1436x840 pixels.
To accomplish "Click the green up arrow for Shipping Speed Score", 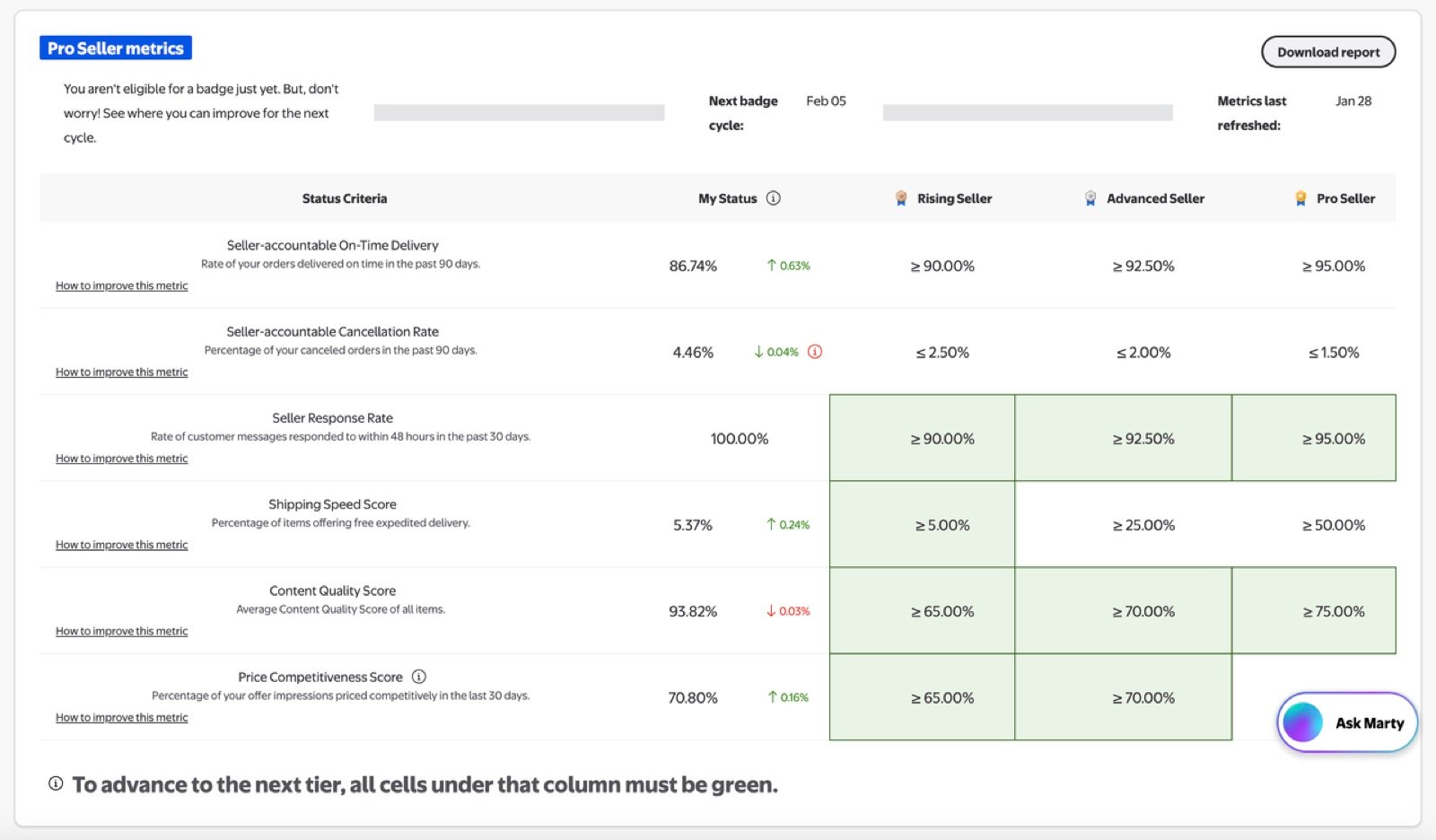I will (x=771, y=524).
